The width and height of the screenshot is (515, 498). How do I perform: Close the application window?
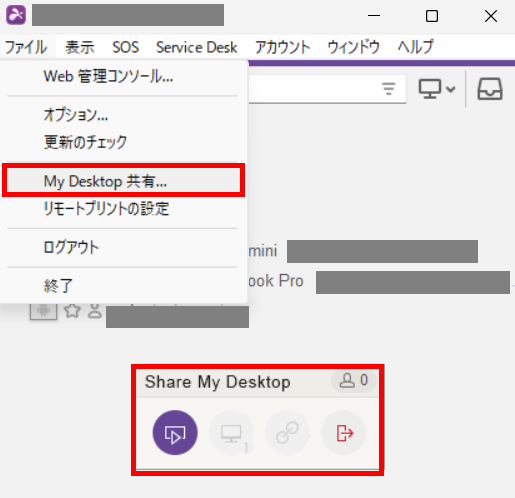[x=491, y=16]
